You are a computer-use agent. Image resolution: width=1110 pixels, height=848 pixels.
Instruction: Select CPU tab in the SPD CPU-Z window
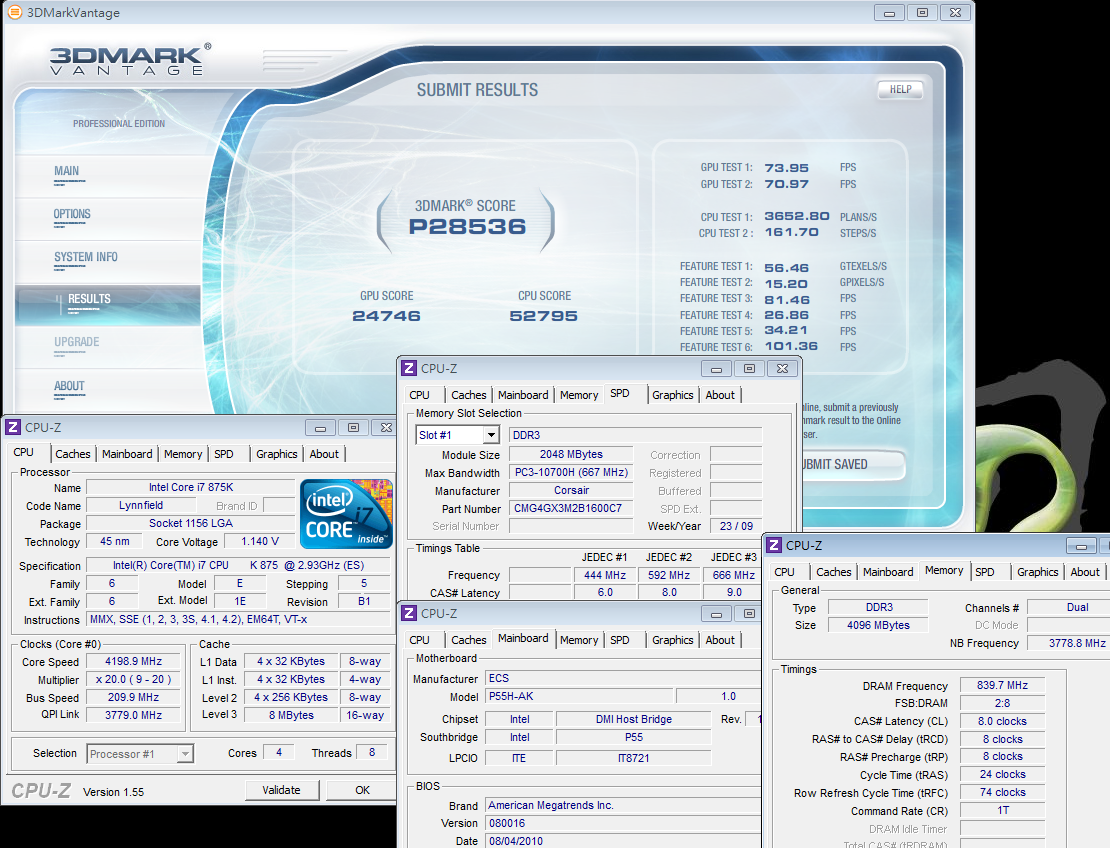pos(420,395)
